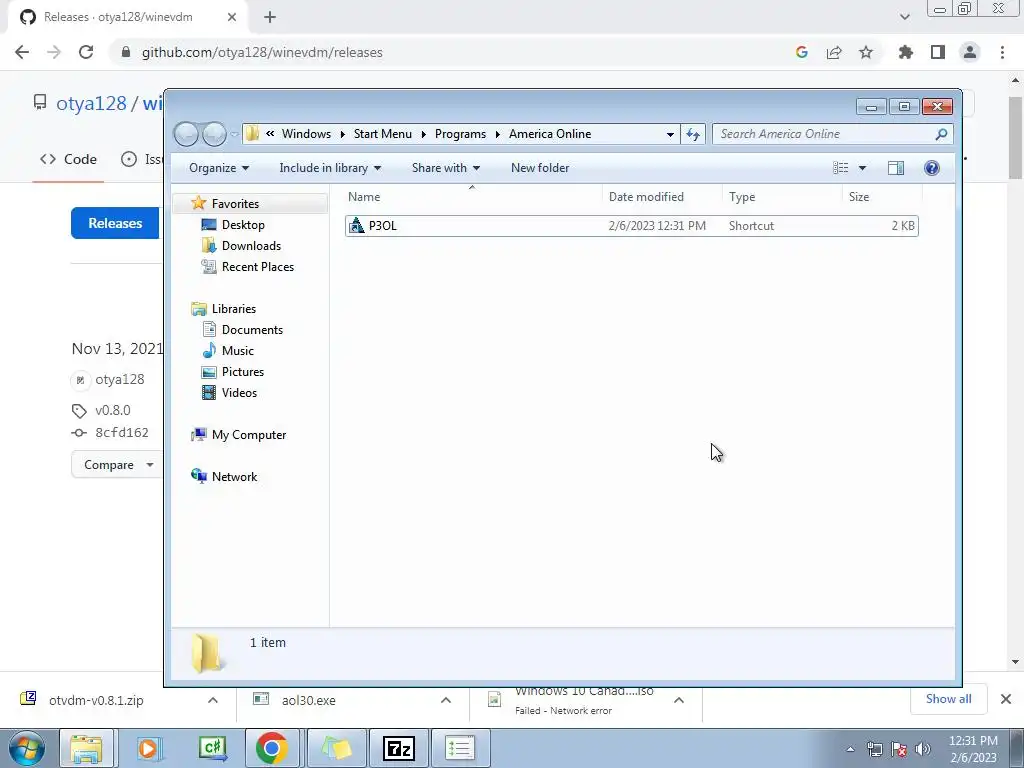Open My Computer in navigation pane
The image size is (1024, 768).
tap(249, 435)
